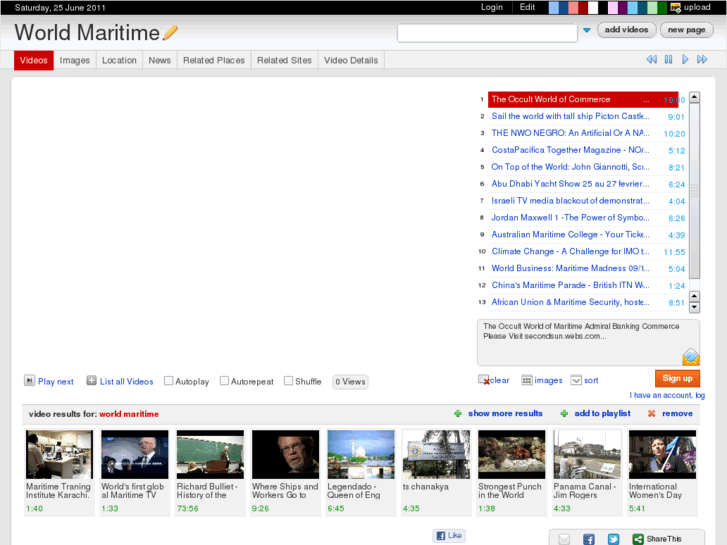Click the clear playlist icon
The height and width of the screenshot is (545, 727).
pyautogui.click(x=485, y=380)
